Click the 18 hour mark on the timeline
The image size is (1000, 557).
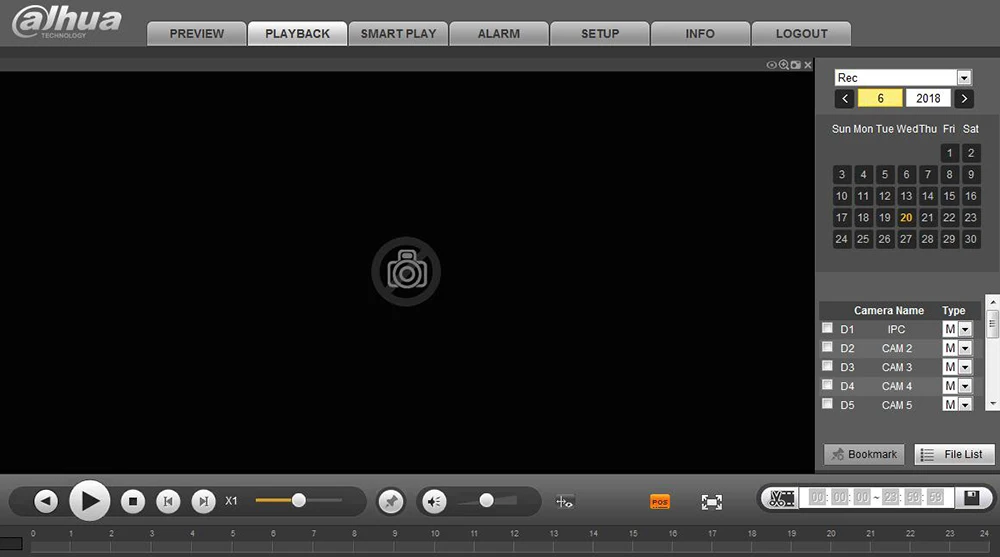point(752,533)
